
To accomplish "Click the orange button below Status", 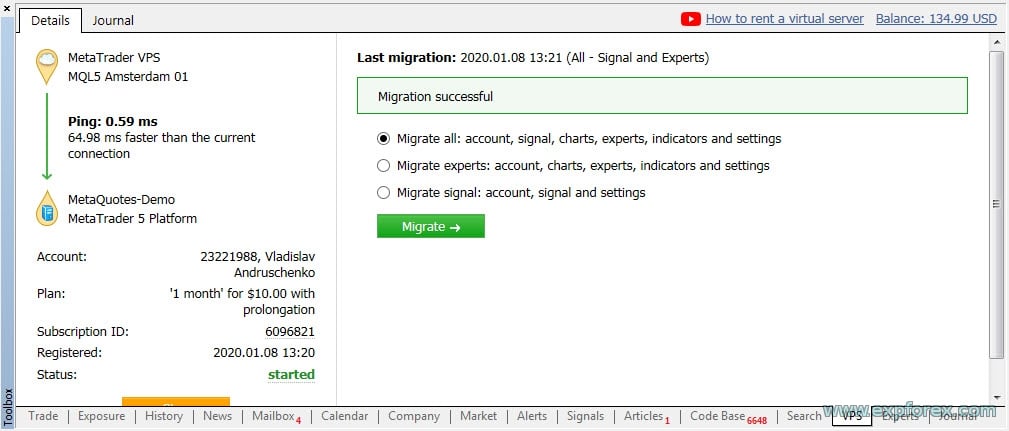I will [176, 402].
